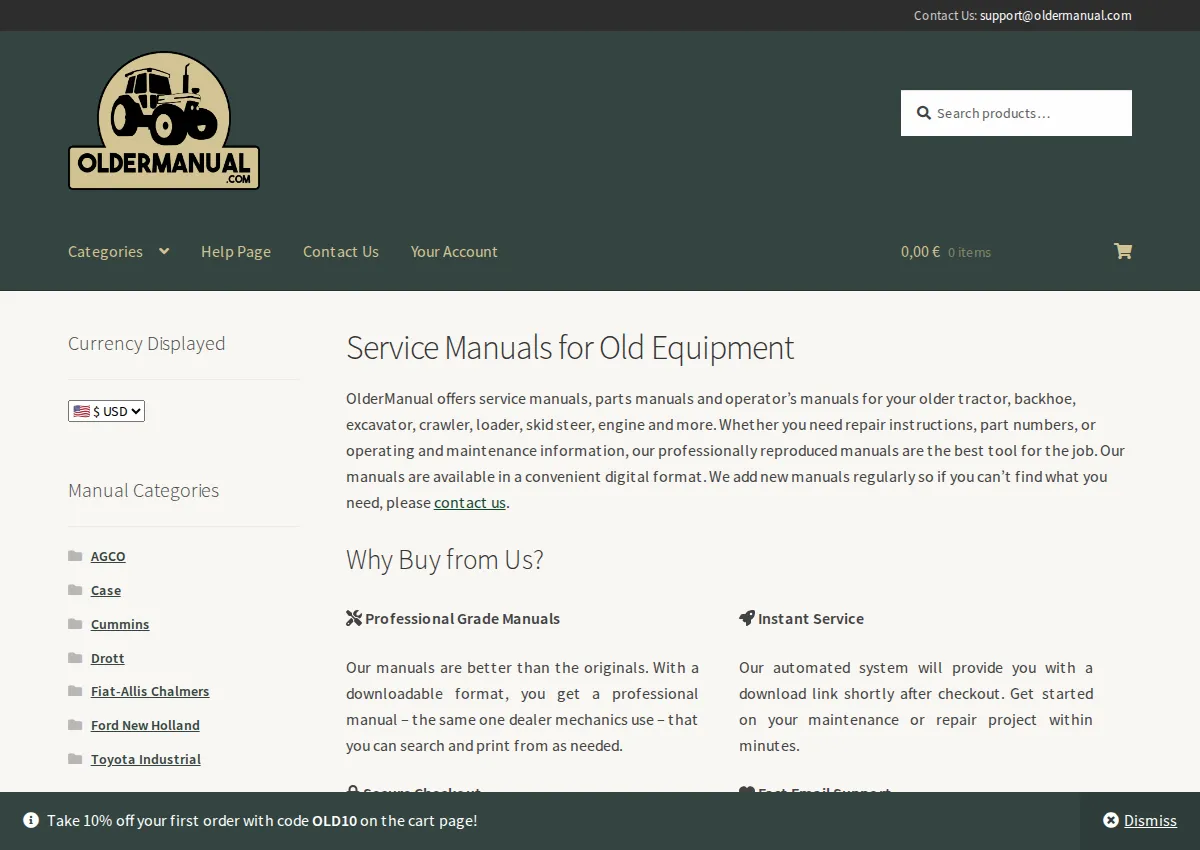Open the shopping cart icon
Image resolution: width=1200 pixels, height=850 pixels.
(x=1123, y=251)
